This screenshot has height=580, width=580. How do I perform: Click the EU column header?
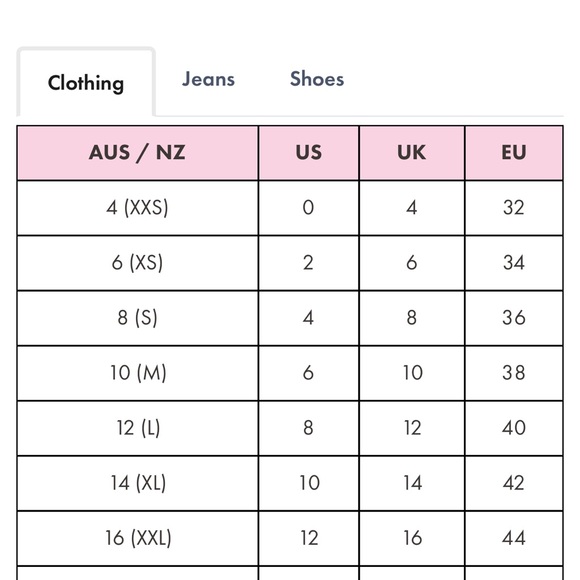coord(514,153)
